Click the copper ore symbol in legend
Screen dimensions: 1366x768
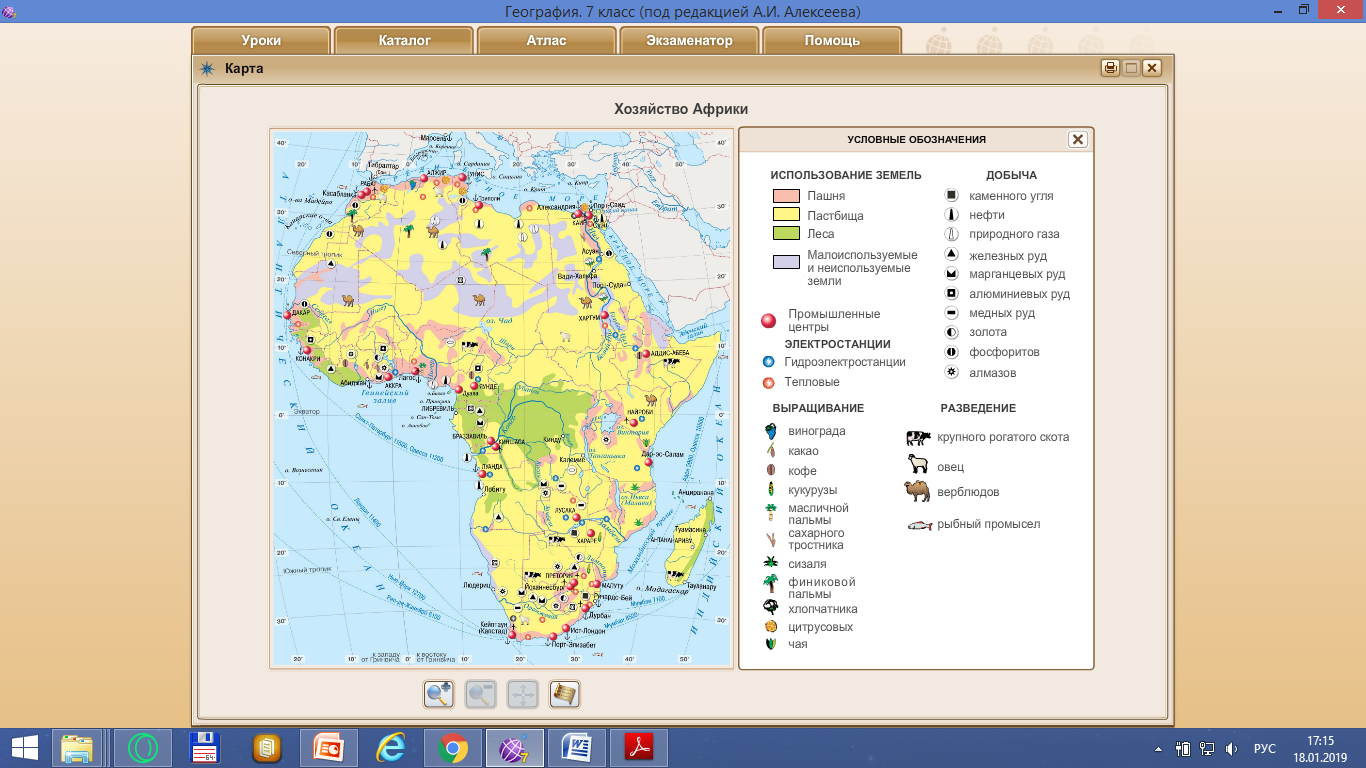coord(952,313)
